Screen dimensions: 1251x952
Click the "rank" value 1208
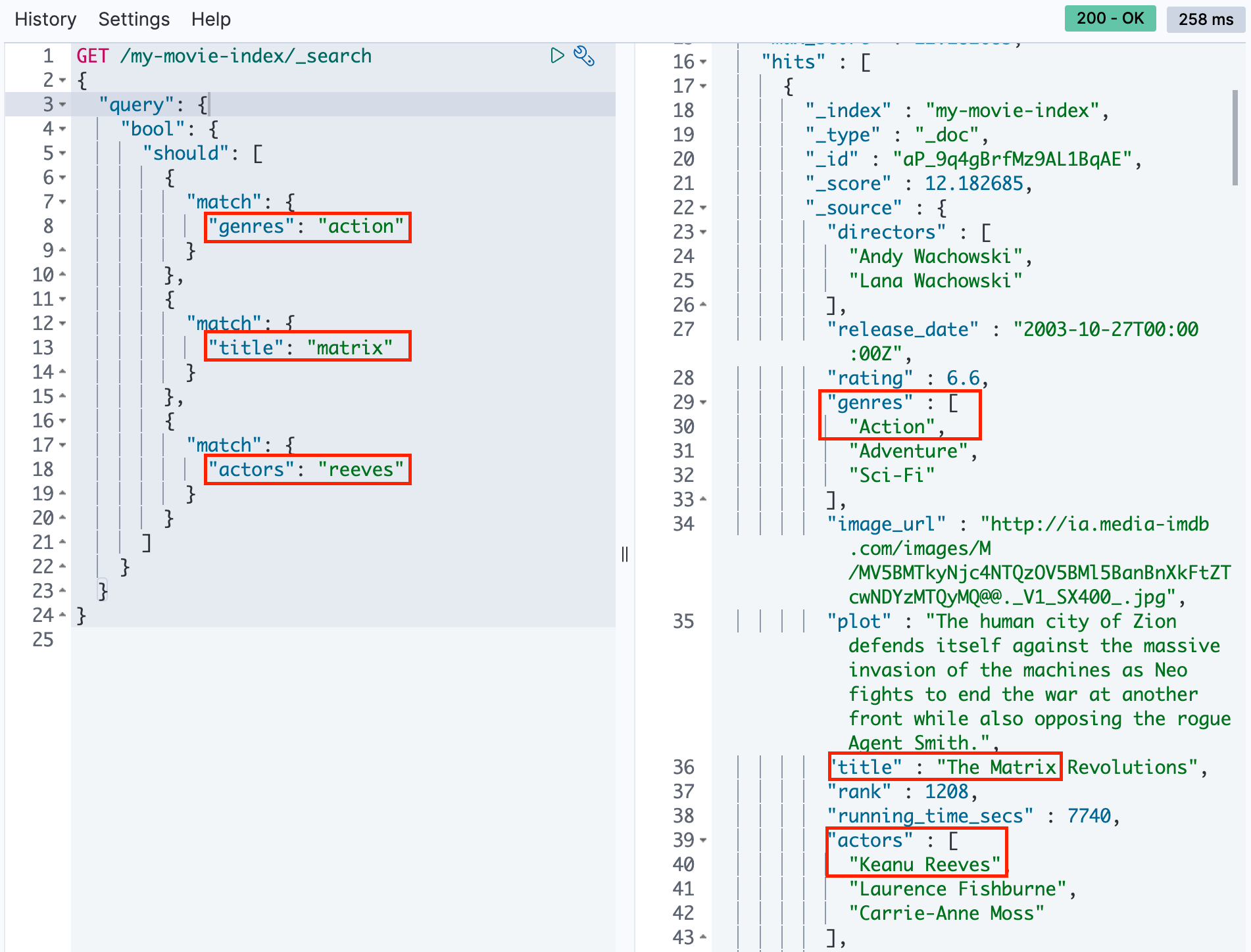(x=946, y=792)
